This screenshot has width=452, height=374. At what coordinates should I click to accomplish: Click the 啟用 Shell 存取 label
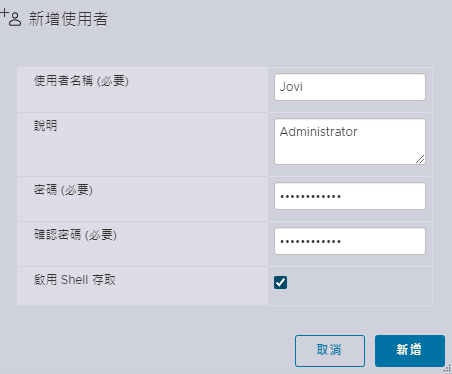coord(75,279)
